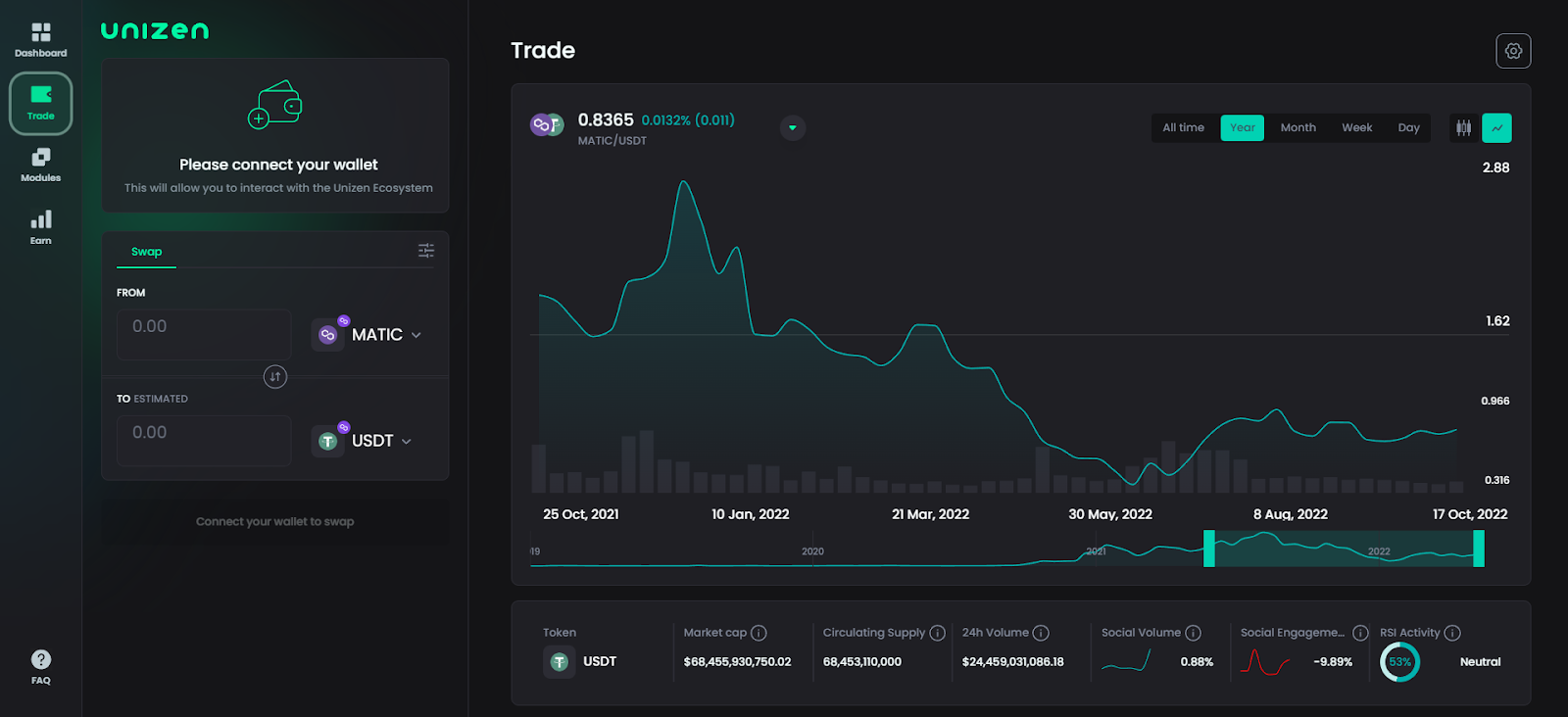Click the -9.89% engagement value

(1333, 662)
